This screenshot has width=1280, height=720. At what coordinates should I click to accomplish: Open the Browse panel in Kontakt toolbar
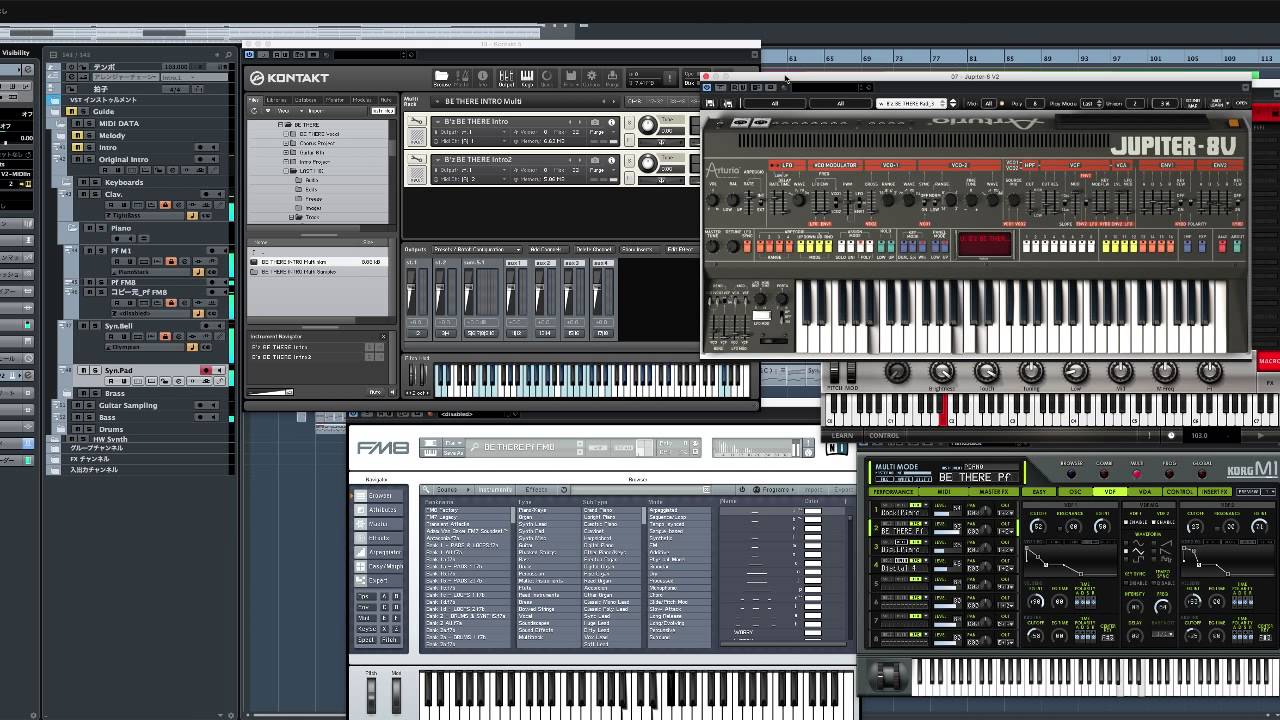(442, 77)
